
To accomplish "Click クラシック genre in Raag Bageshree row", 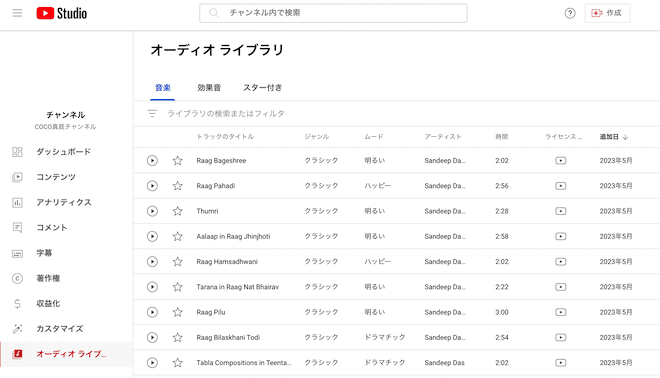I will [321, 160].
